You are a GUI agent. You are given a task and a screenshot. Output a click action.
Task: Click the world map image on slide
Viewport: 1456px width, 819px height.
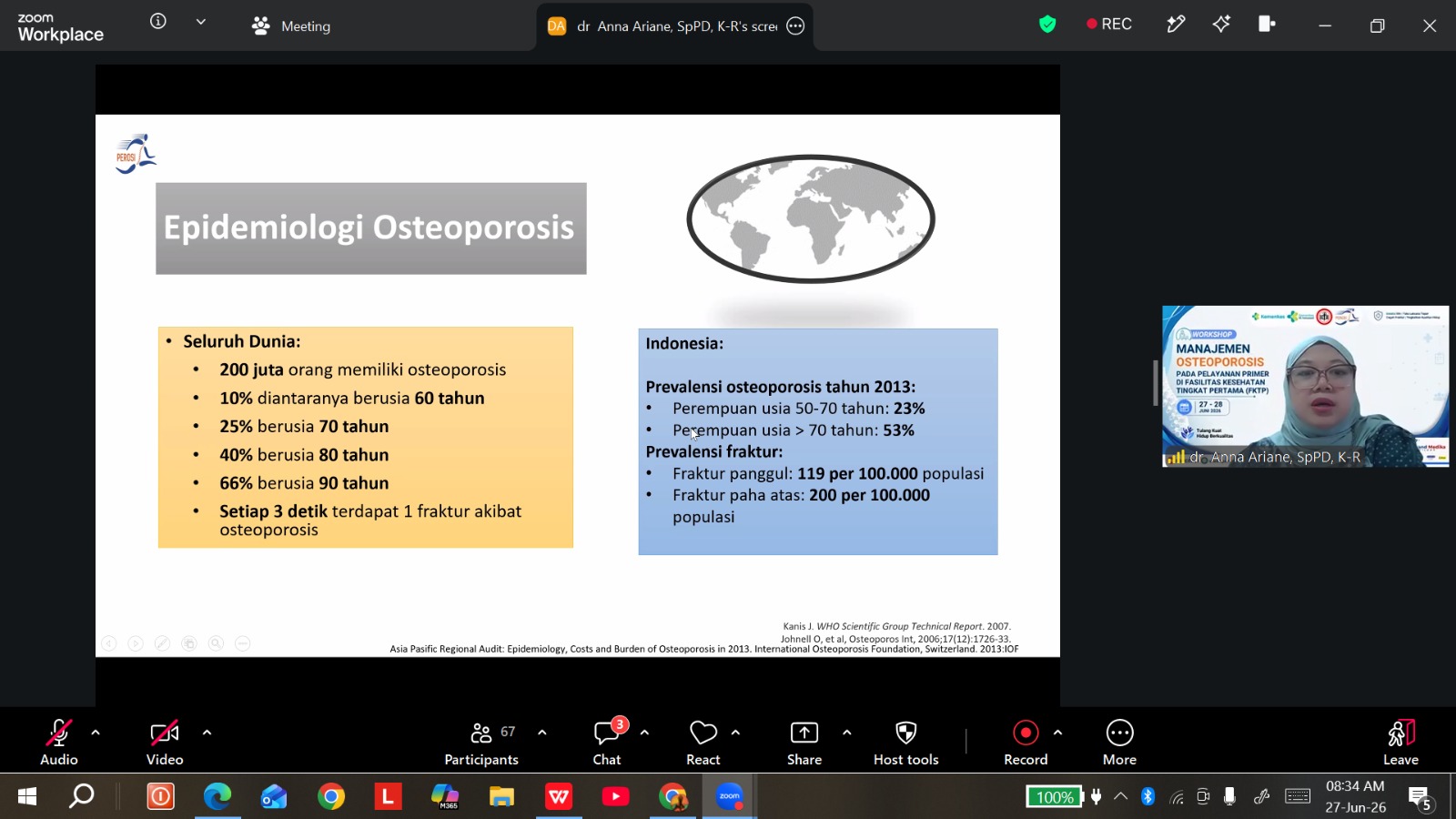[x=811, y=219]
